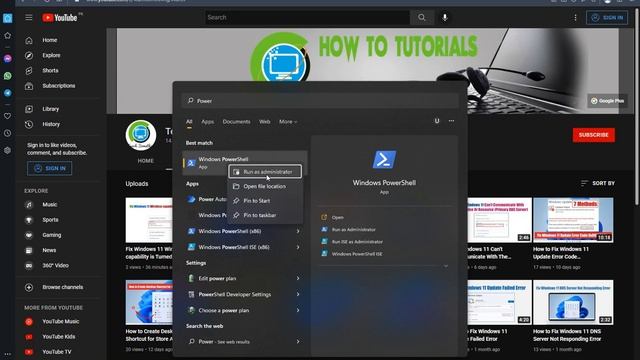Image resolution: width=640 pixels, height=360 pixels.
Task: Select Open file location menu item
Action: click(265, 186)
